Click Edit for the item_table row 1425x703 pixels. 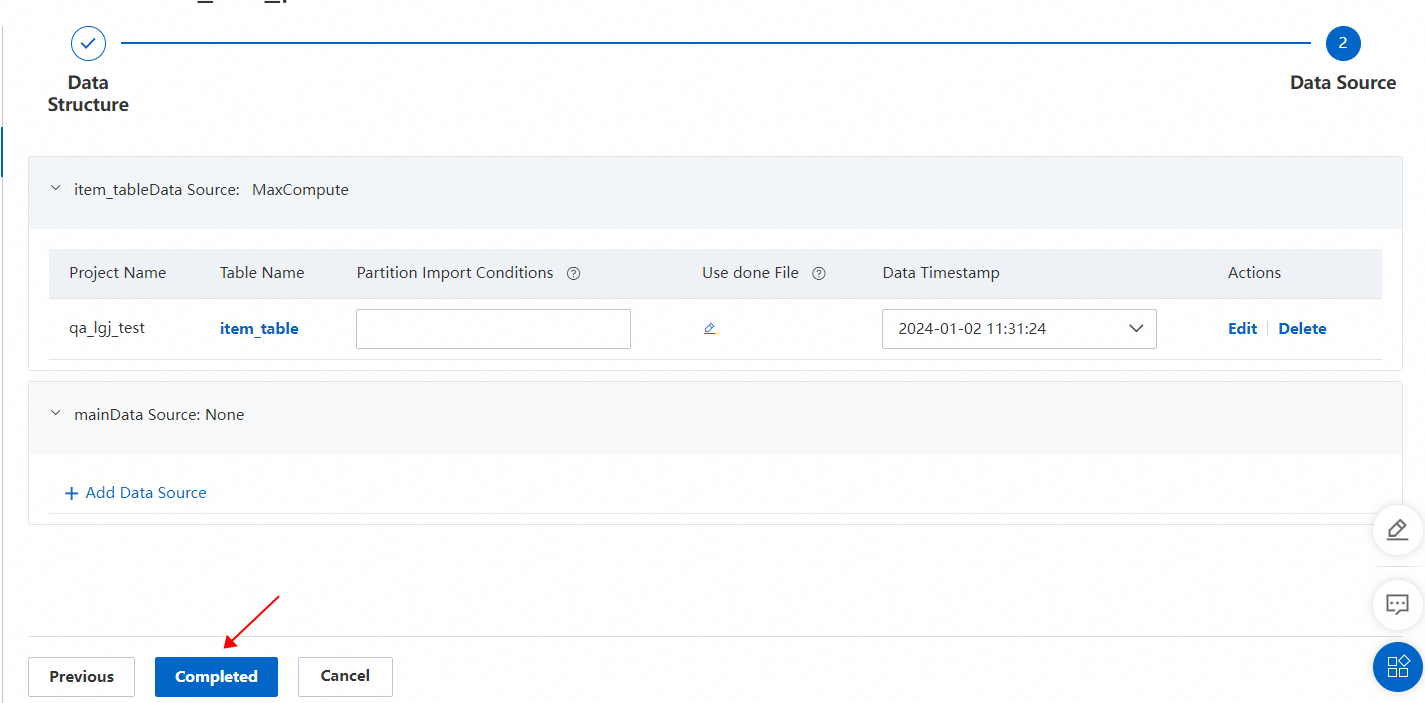1242,328
